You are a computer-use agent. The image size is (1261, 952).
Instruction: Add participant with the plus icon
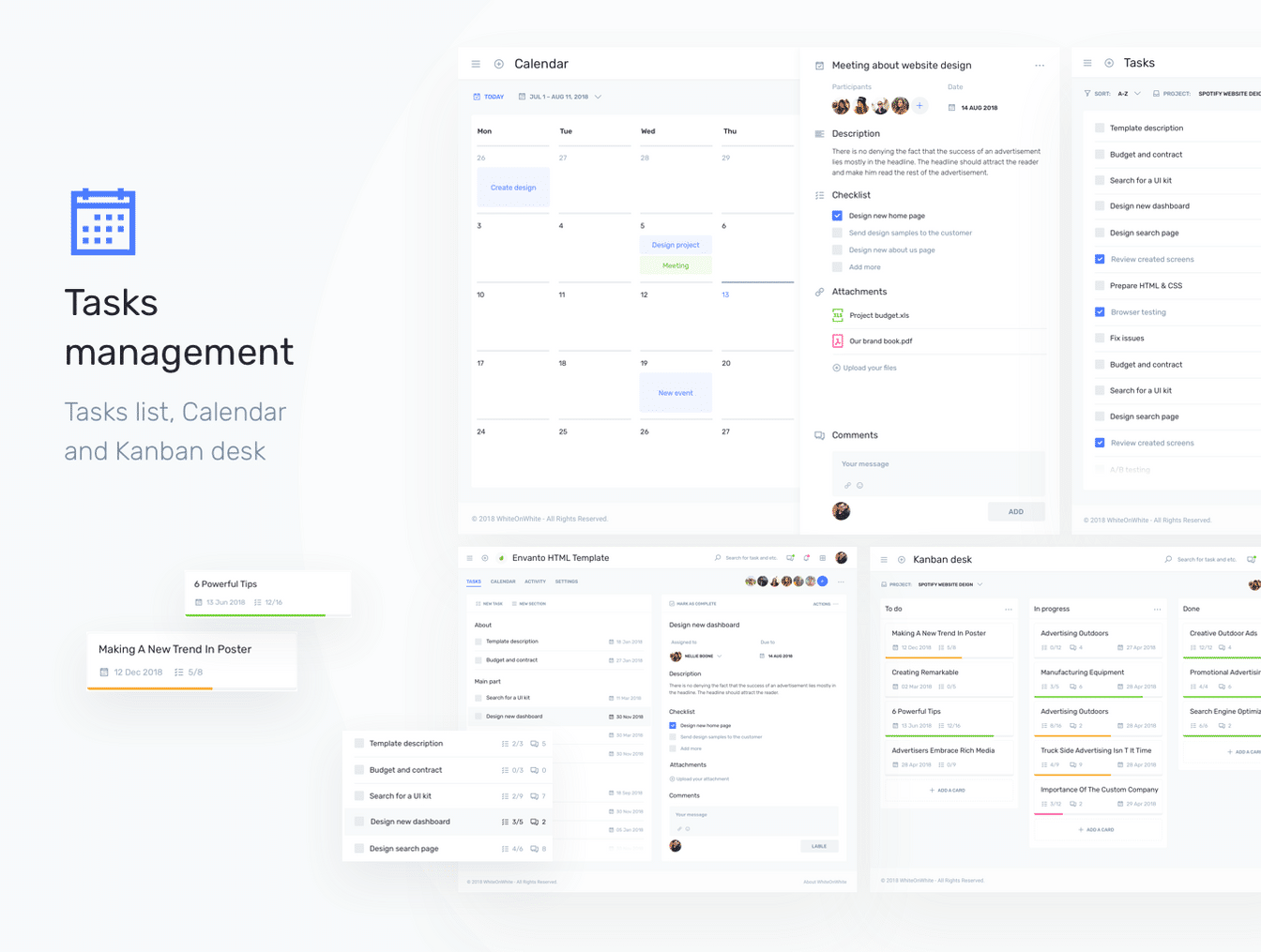coord(919,106)
